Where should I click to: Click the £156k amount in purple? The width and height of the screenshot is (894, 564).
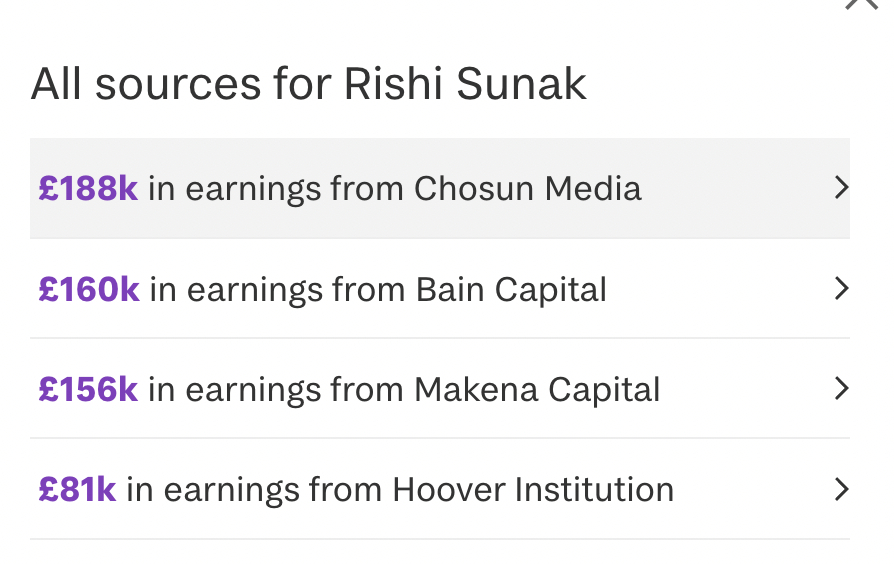(88, 389)
